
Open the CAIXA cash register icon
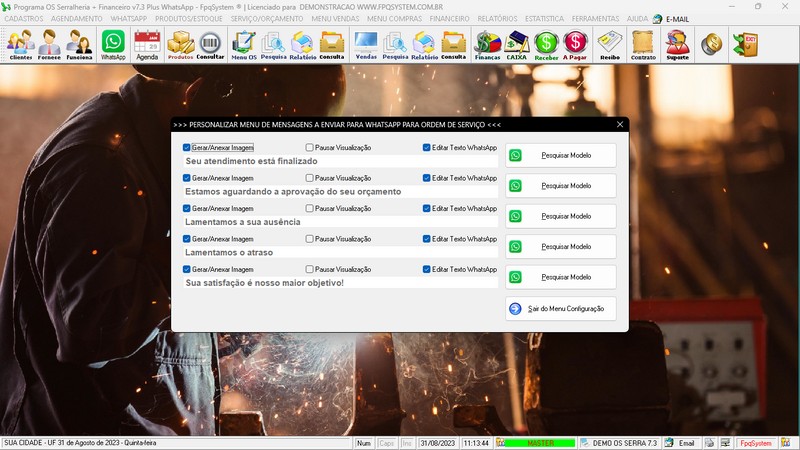pos(516,45)
